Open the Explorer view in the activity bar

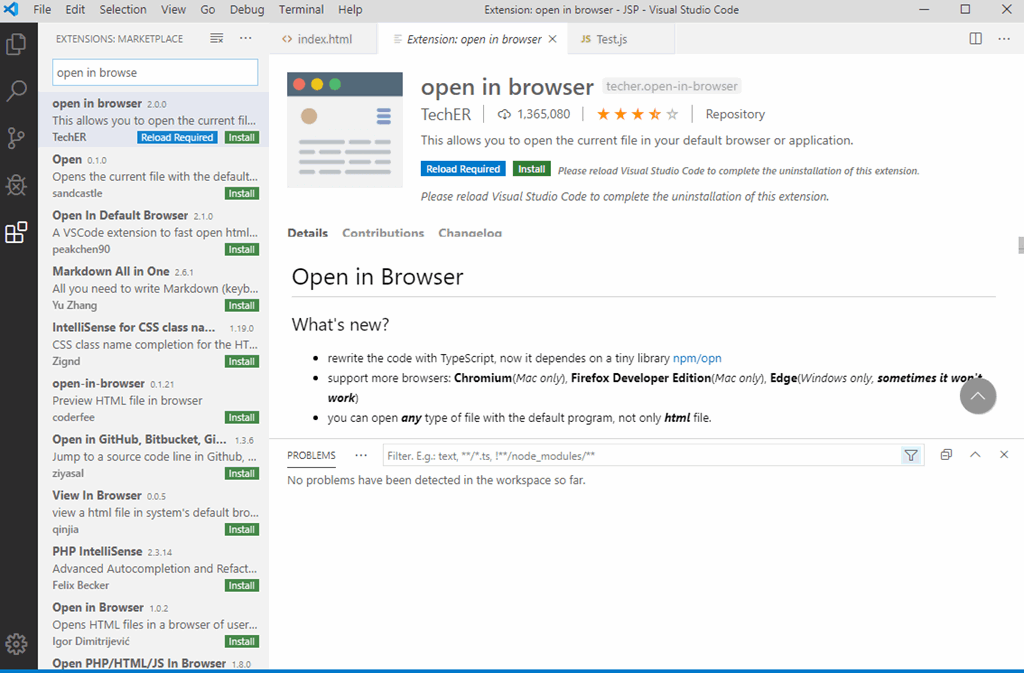[15, 44]
